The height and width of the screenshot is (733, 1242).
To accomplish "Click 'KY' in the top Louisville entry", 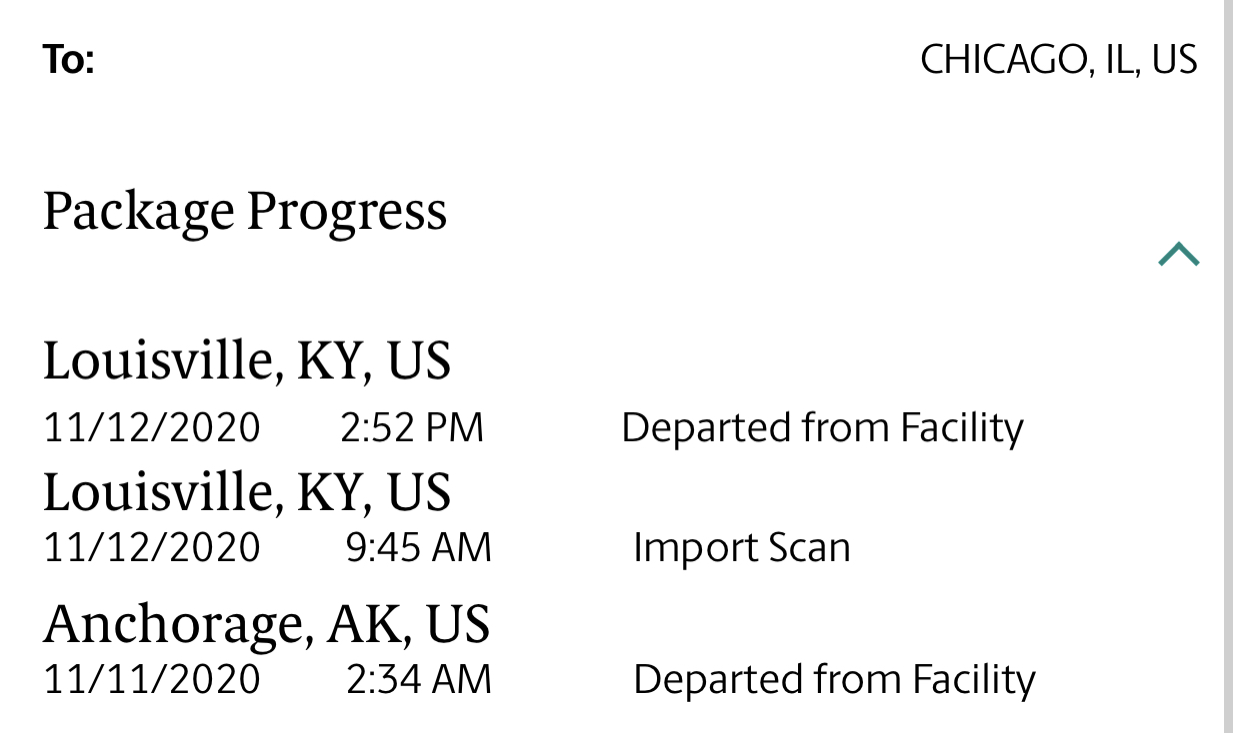I will tap(334, 361).
